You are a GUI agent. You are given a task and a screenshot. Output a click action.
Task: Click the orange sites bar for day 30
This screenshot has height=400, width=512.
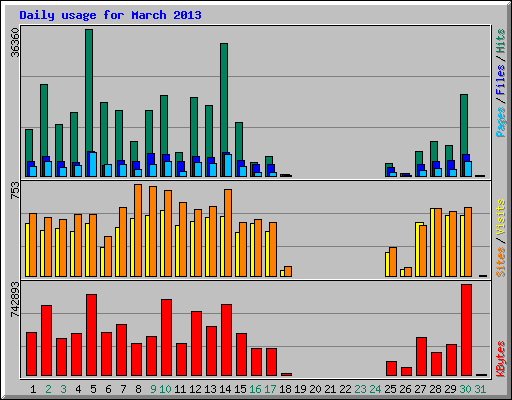click(468, 242)
